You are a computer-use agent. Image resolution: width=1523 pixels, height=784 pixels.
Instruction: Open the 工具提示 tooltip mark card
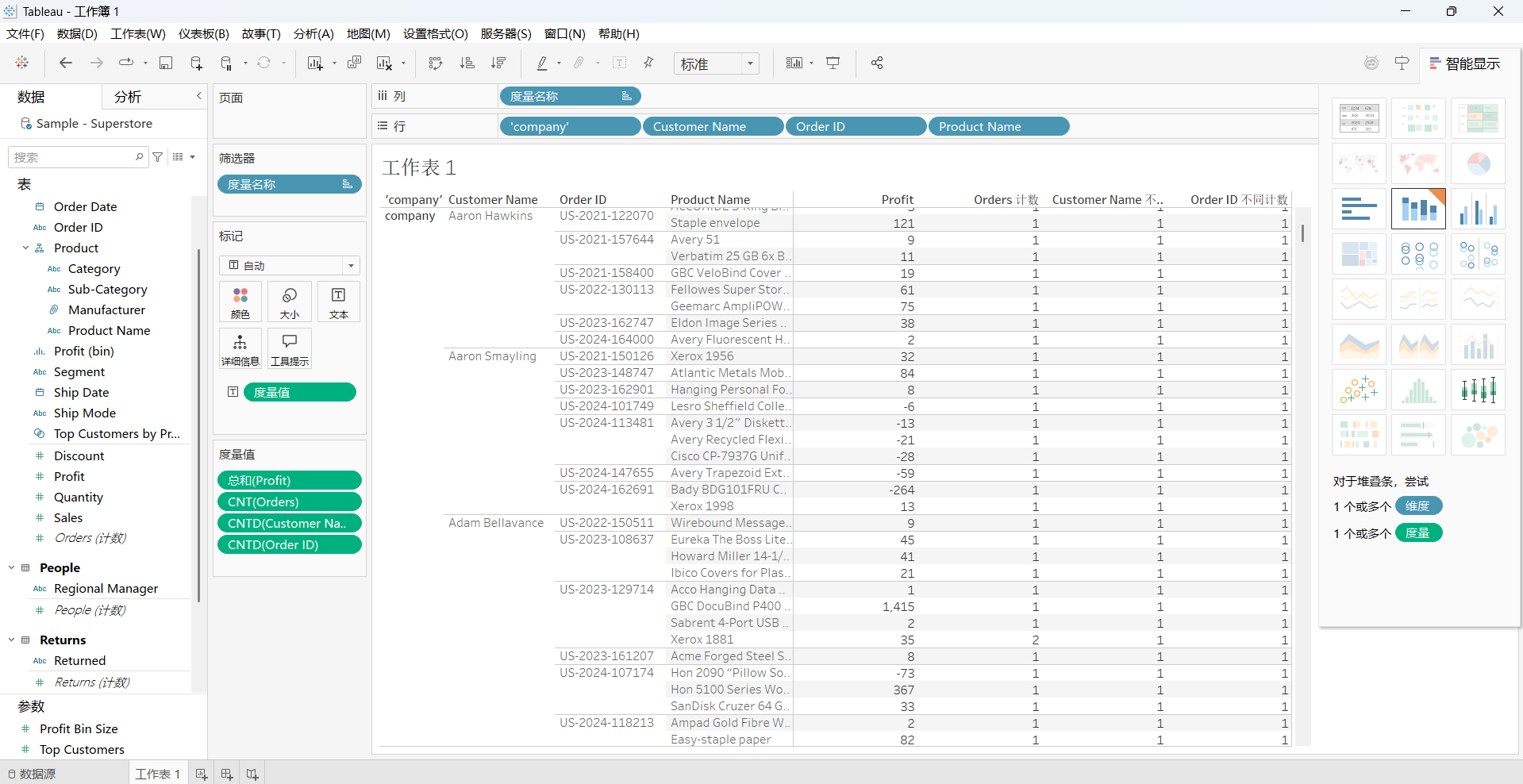[290, 349]
